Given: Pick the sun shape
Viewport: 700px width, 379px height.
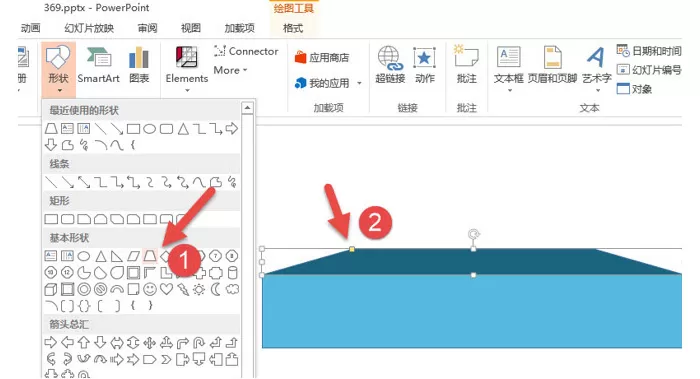Looking at the screenshot, I should coord(199,289).
